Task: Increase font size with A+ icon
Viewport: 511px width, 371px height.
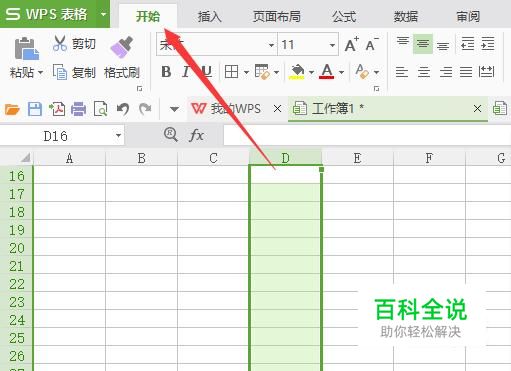Action: [351, 45]
